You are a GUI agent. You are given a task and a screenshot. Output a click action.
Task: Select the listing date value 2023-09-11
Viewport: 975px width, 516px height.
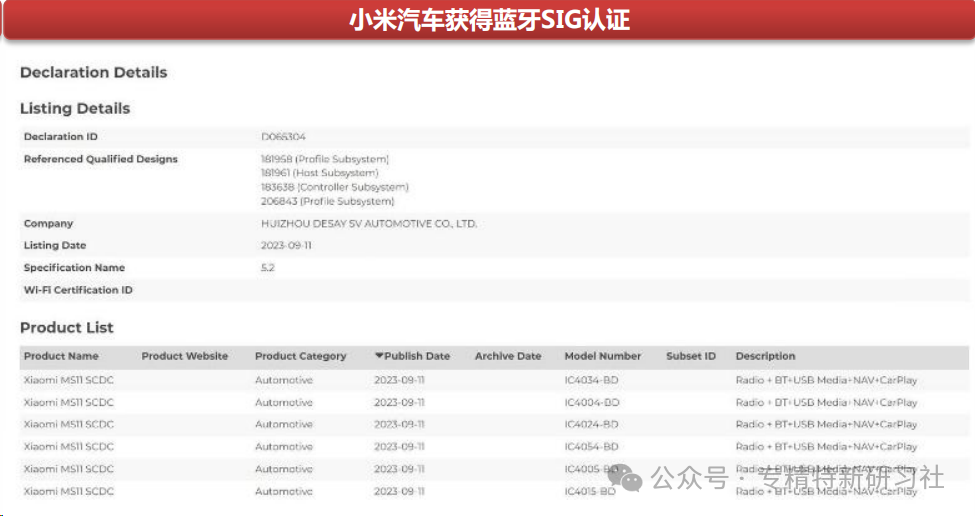286,246
